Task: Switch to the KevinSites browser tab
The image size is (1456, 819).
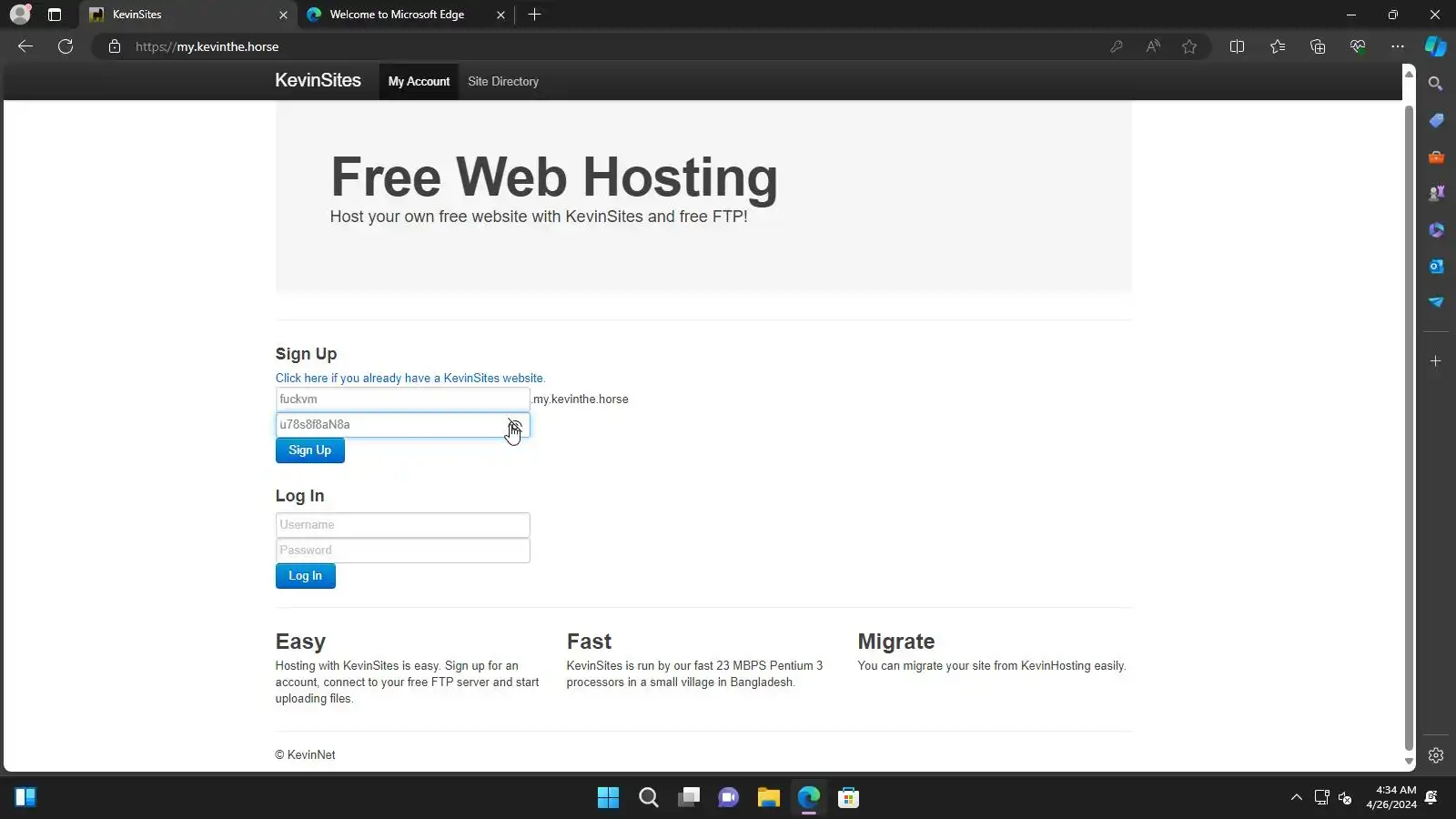Action: (x=187, y=15)
